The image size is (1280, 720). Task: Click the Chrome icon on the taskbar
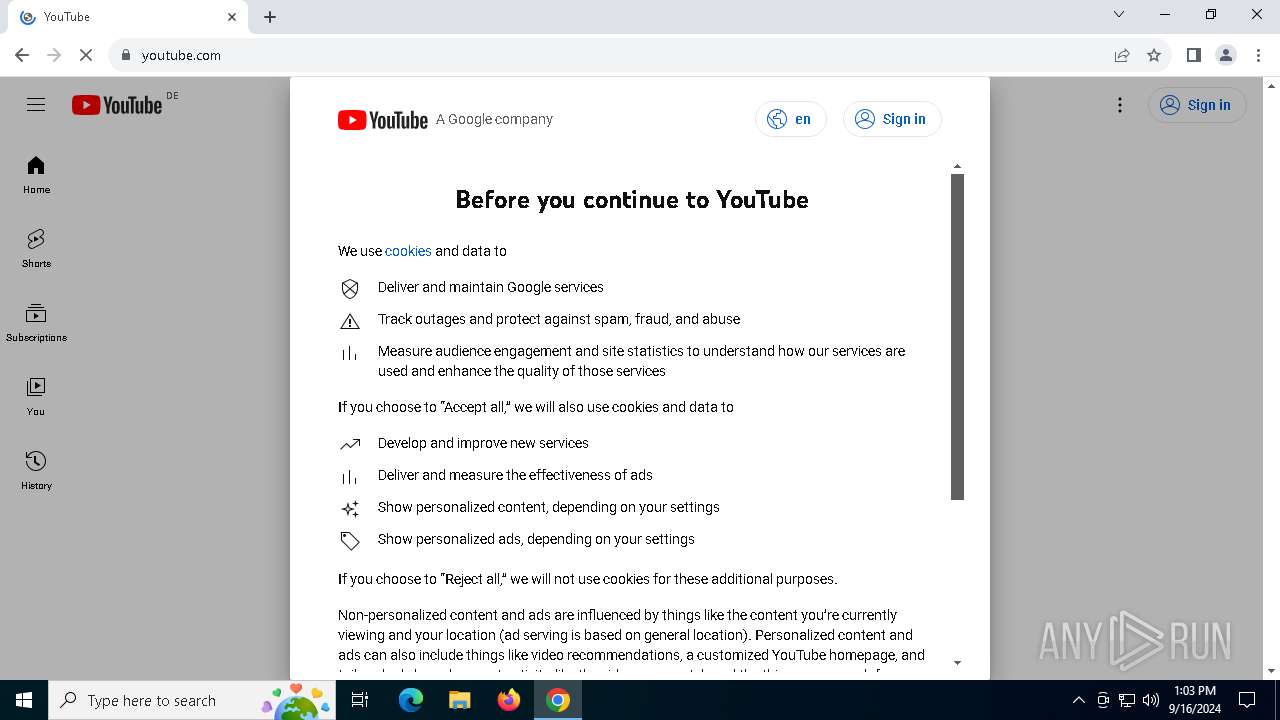[x=558, y=700]
